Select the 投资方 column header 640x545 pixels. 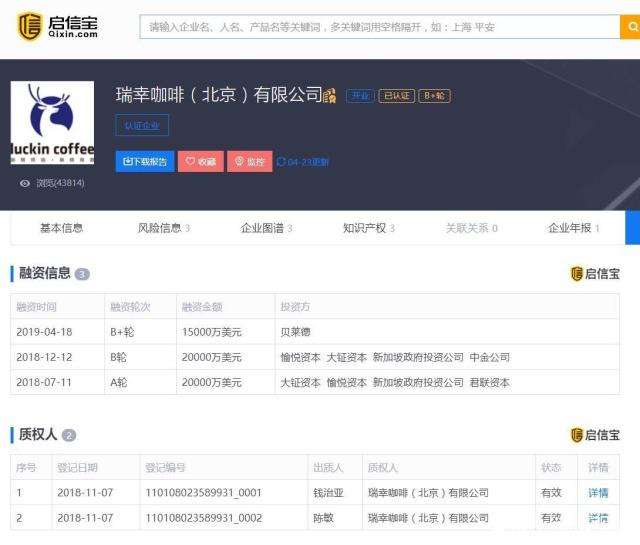[x=295, y=307]
